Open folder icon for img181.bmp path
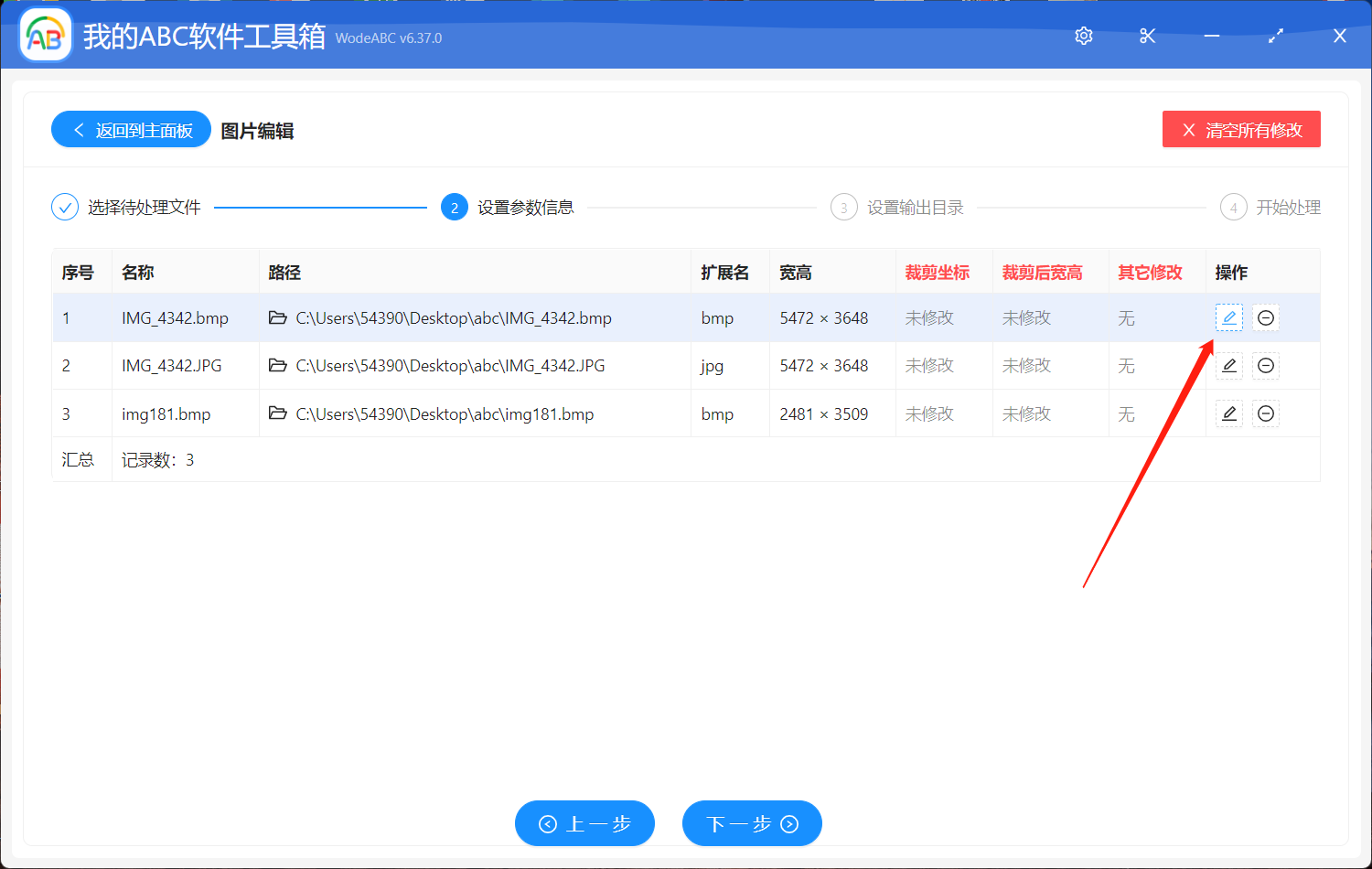This screenshot has width=1372, height=869. (x=278, y=413)
